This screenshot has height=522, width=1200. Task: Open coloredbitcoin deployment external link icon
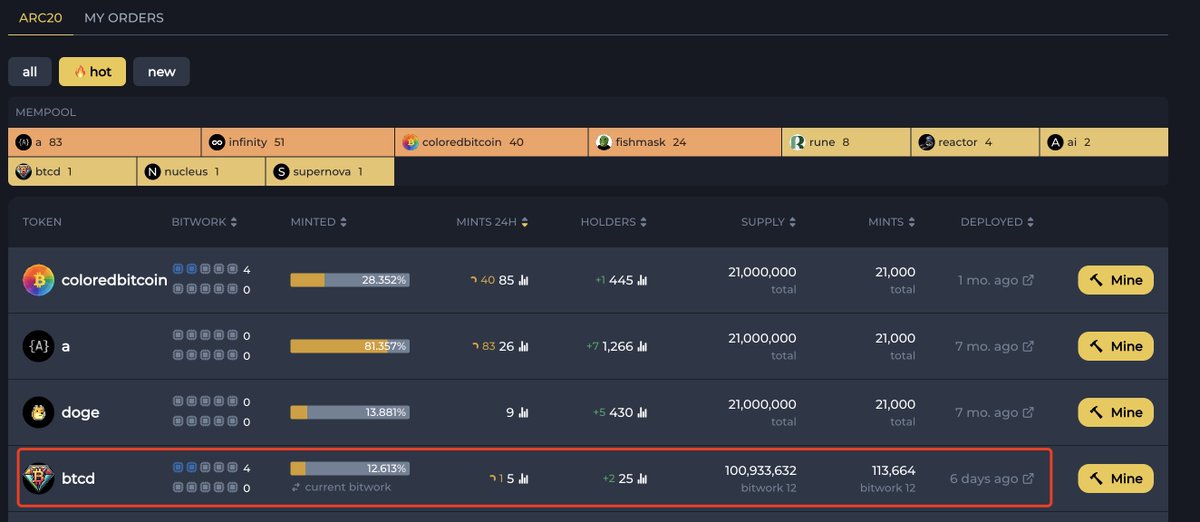(1028, 280)
